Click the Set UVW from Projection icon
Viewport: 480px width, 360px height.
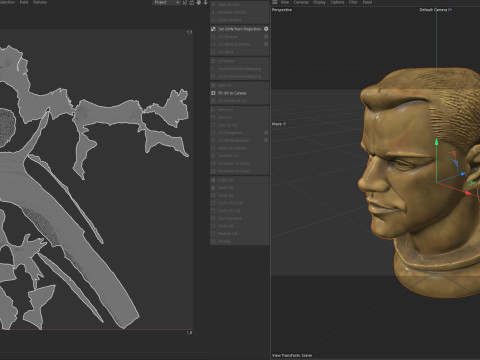click(x=213, y=29)
